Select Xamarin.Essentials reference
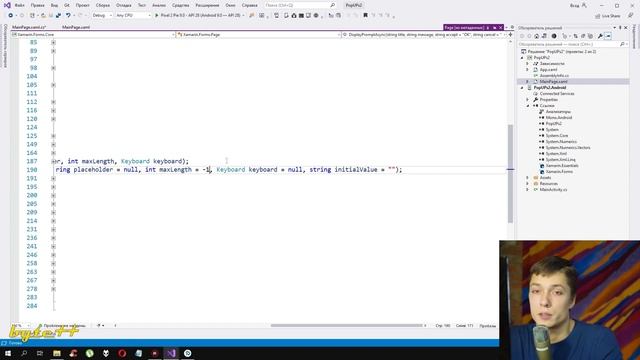This screenshot has height=360, width=640. point(562,166)
